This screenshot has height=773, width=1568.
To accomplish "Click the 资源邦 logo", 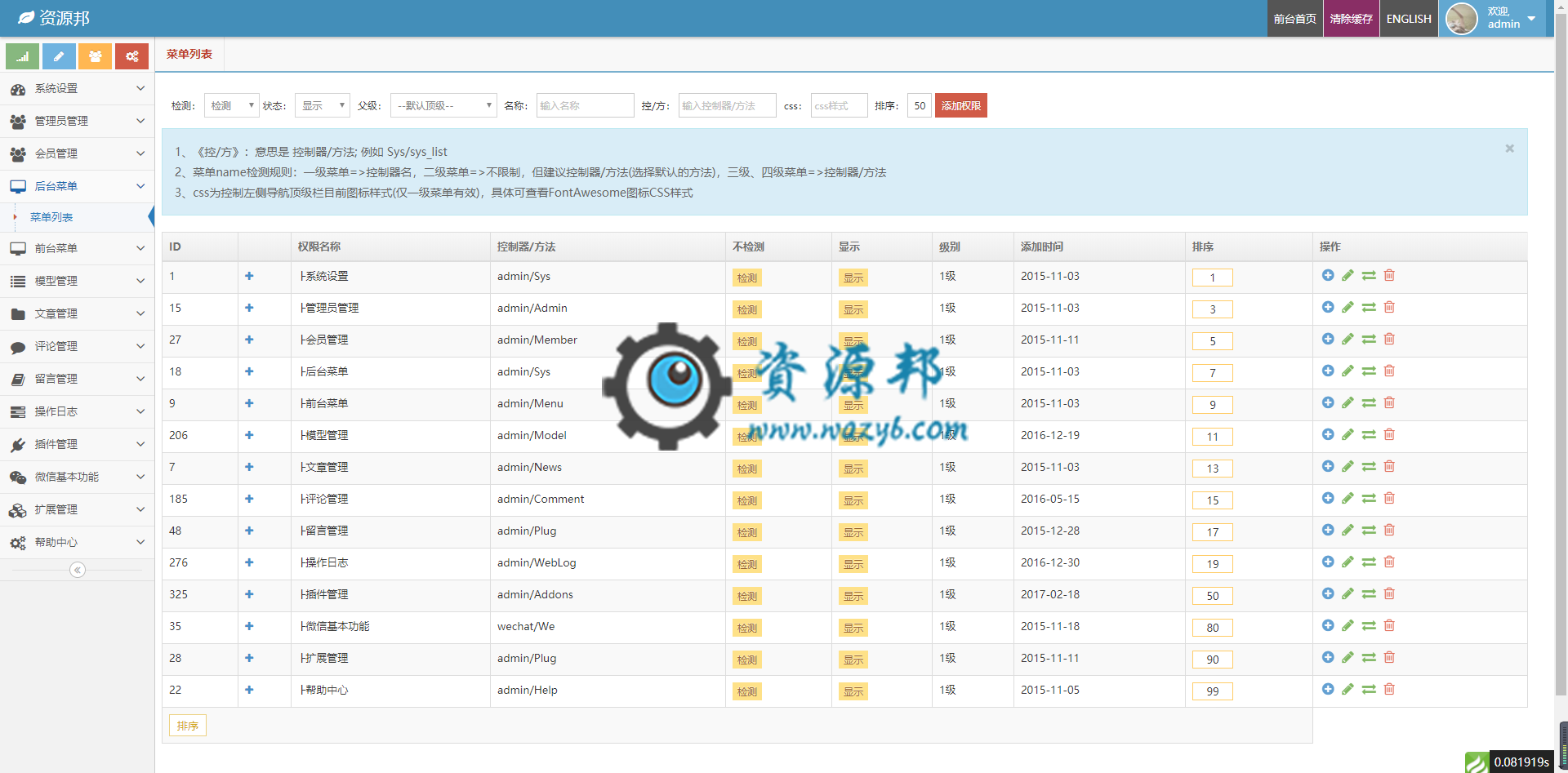I will click(54, 18).
